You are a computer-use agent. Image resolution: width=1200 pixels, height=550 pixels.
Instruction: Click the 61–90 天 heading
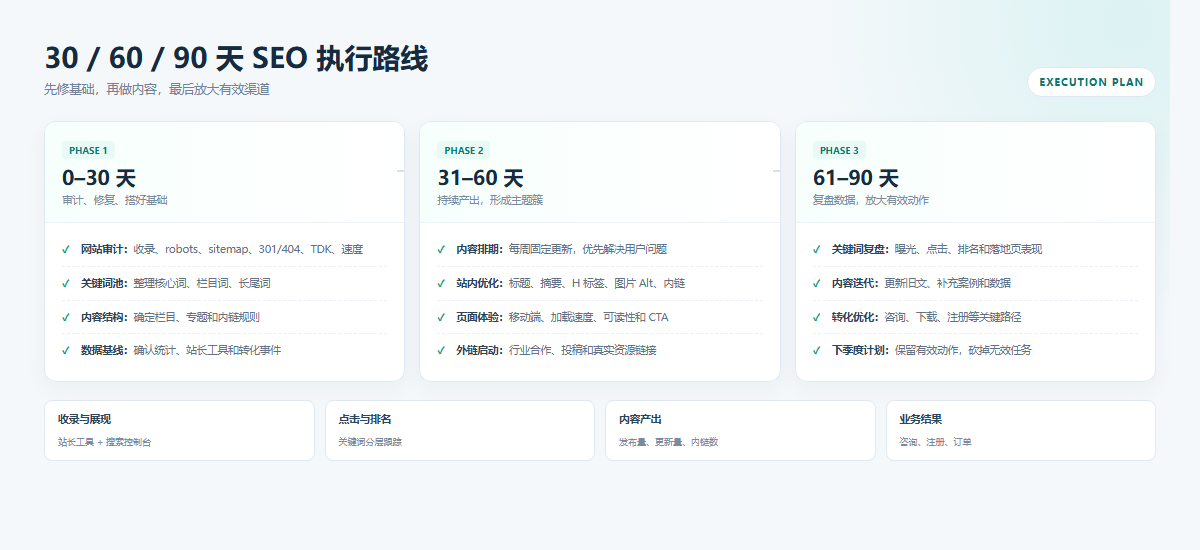tap(856, 178)
